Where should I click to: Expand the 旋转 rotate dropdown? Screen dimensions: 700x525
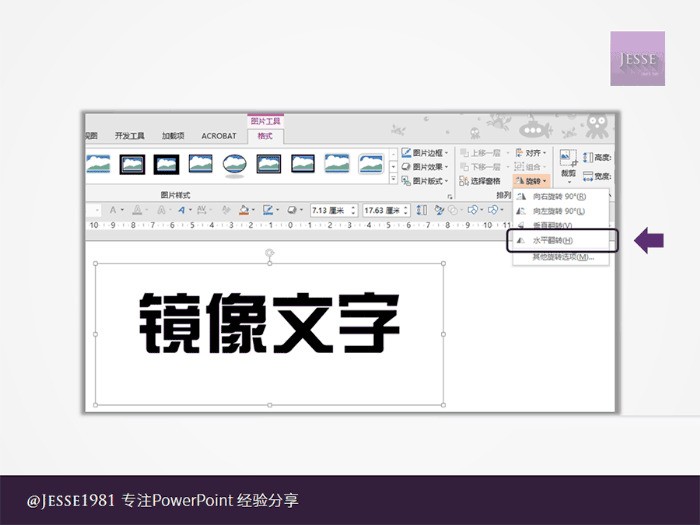[531, 181]
